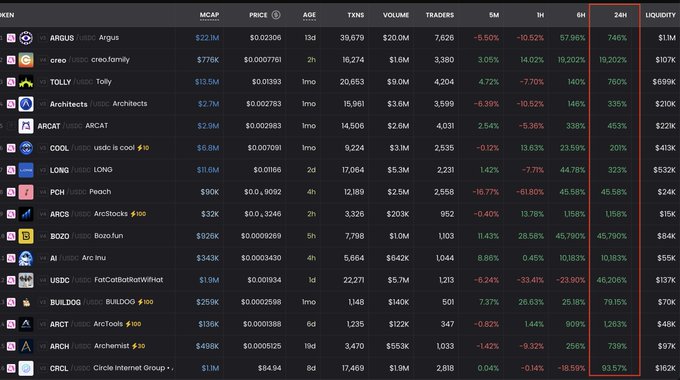Open the ARGUS token name link
Viewport: 680px width, 380px height.
click(62, 38)
